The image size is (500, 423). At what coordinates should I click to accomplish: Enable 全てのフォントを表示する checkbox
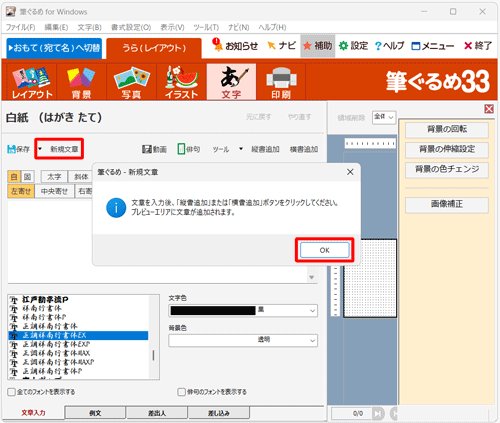(x=12, y=392)
